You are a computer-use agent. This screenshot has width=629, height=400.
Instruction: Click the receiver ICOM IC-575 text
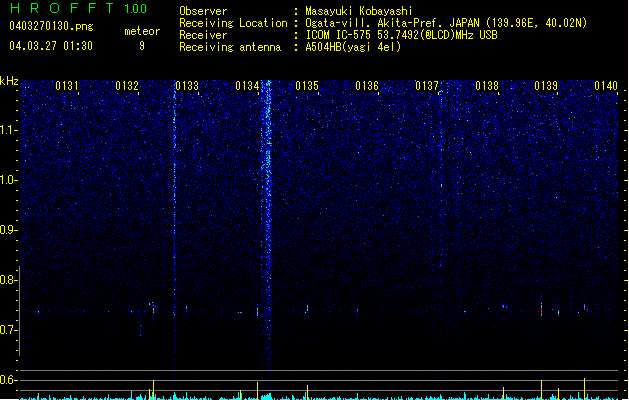[x=401, y=35]
